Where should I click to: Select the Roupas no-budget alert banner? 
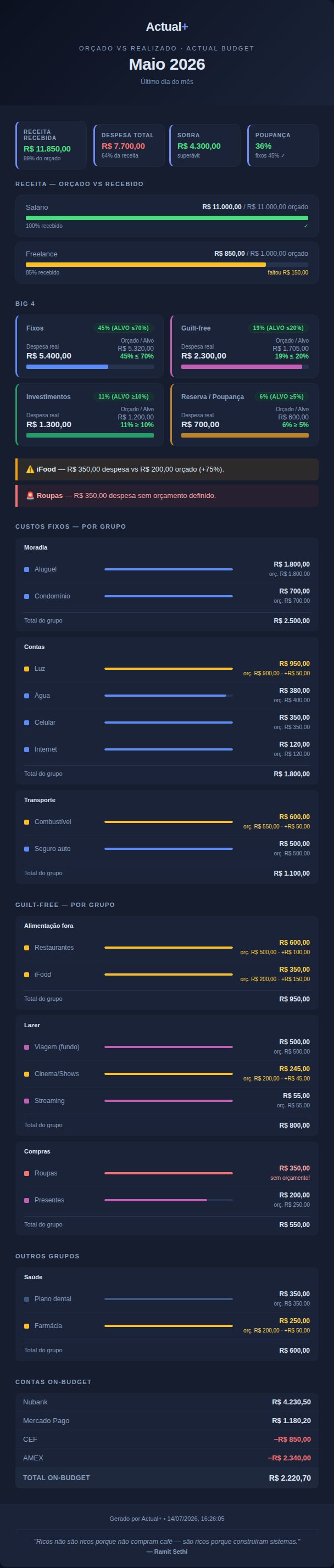167,495
